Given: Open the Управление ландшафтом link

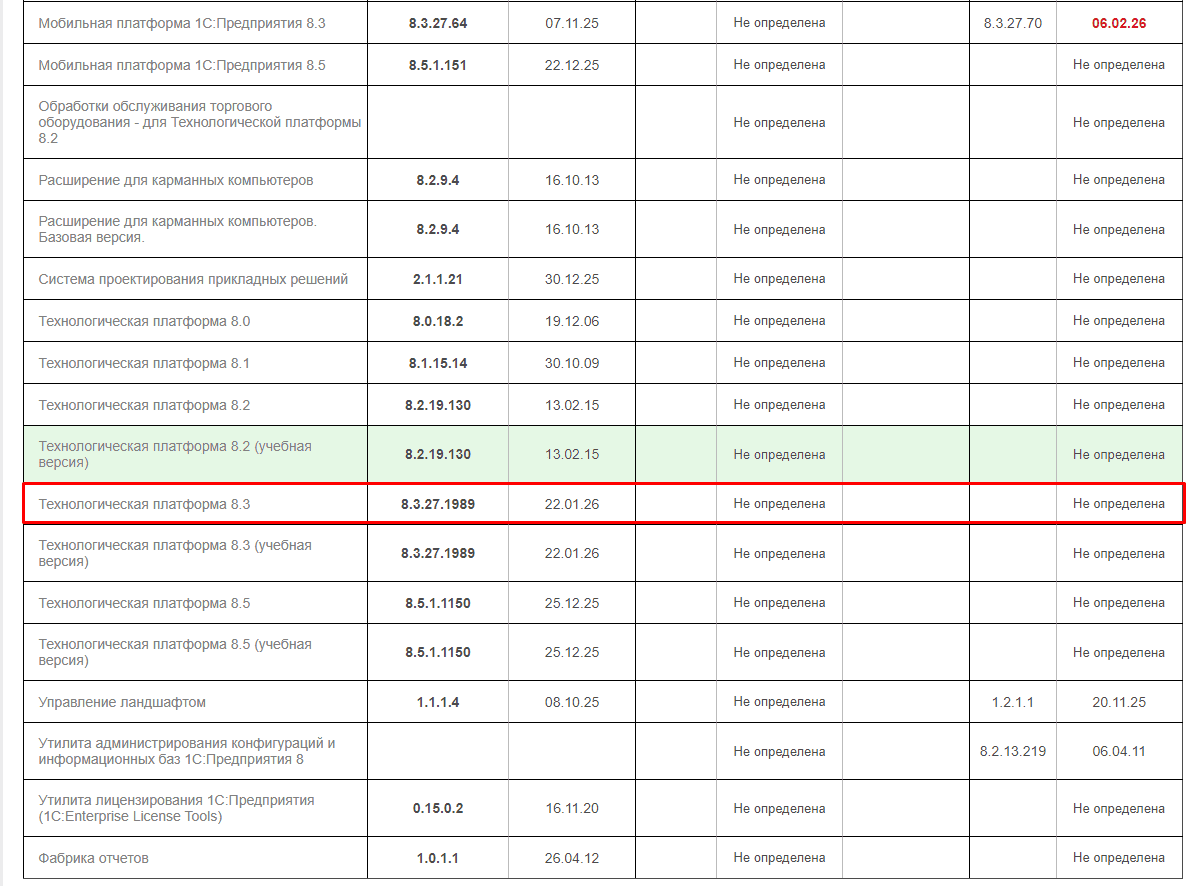Looking at the screenshot, I should tap(122, 702).
